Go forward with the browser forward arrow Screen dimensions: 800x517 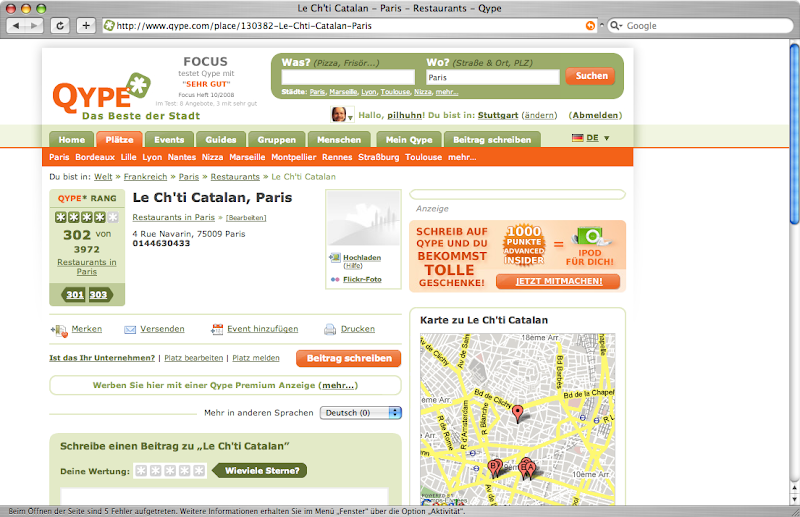(34, 26)
